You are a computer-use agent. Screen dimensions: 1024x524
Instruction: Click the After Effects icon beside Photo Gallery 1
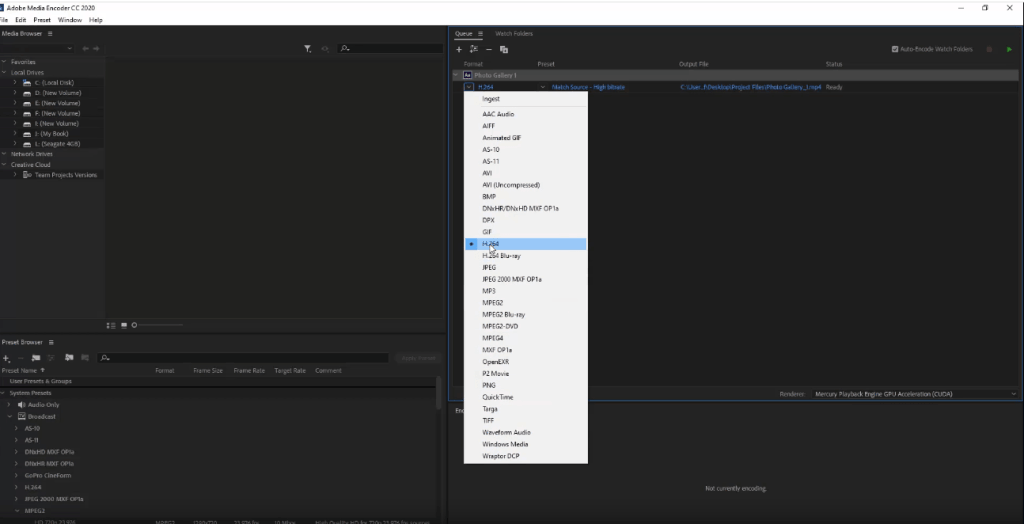467,75
